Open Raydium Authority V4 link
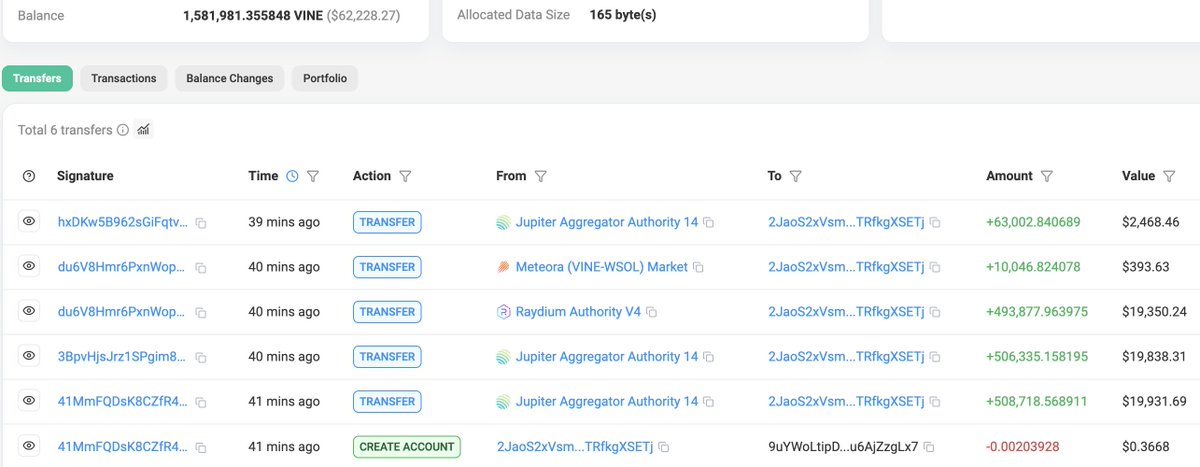Image resolution: width=1200 pixels, height=467 pixels. coord(578,312)
